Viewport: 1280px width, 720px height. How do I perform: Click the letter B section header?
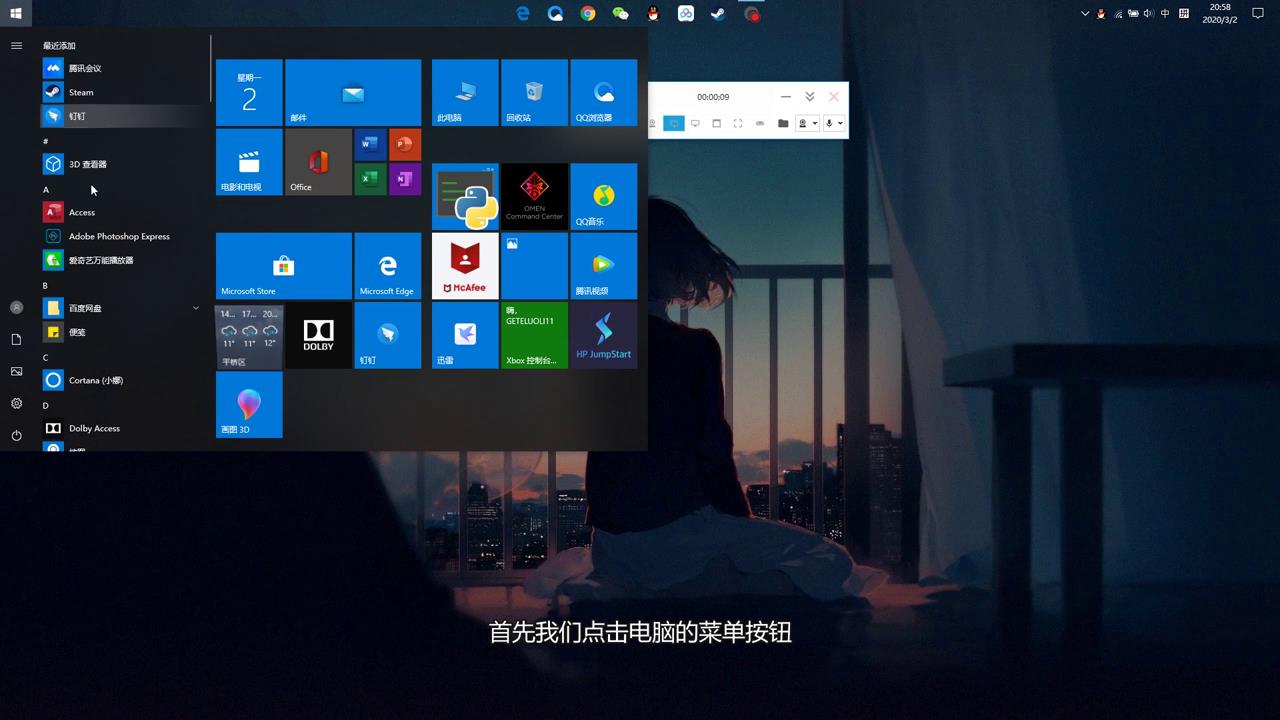(x=45, y=286)
